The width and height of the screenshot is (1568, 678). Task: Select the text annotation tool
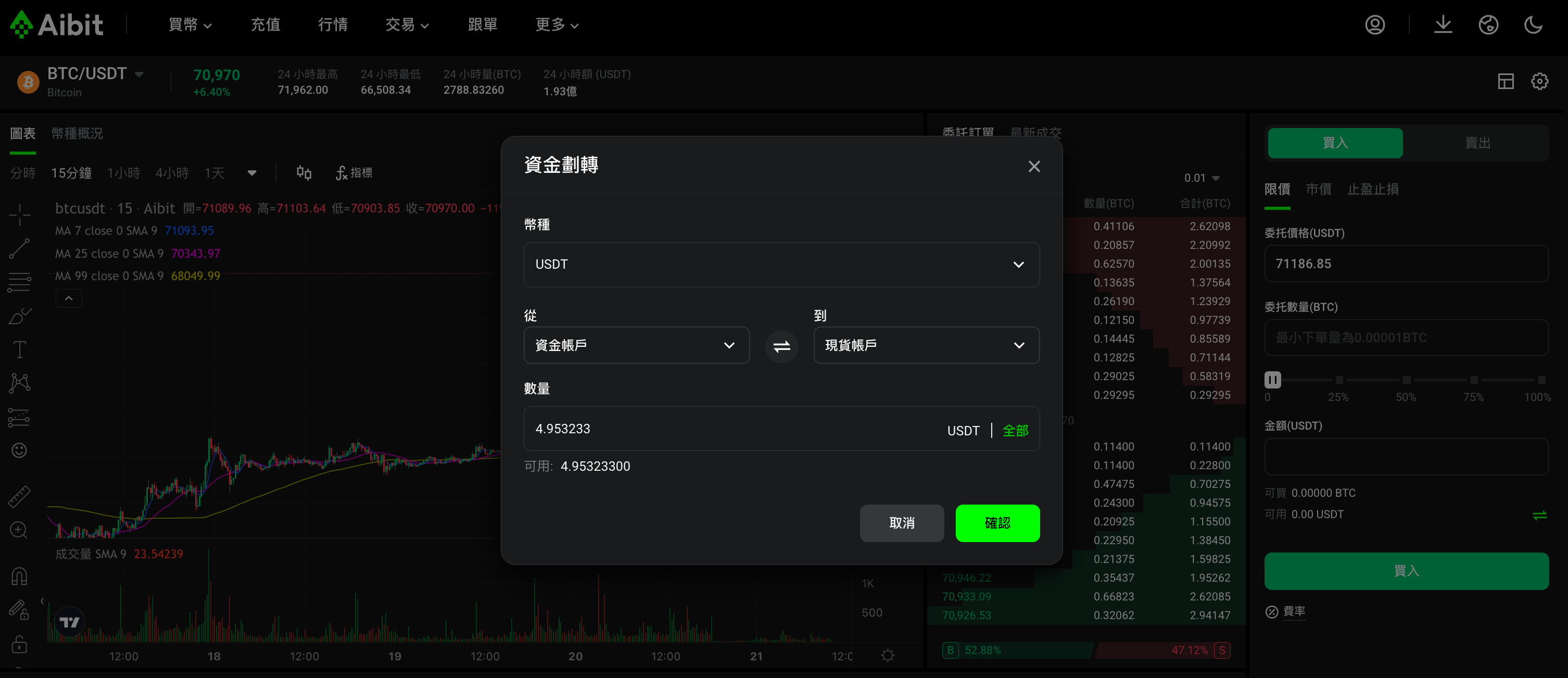[19, 349]
